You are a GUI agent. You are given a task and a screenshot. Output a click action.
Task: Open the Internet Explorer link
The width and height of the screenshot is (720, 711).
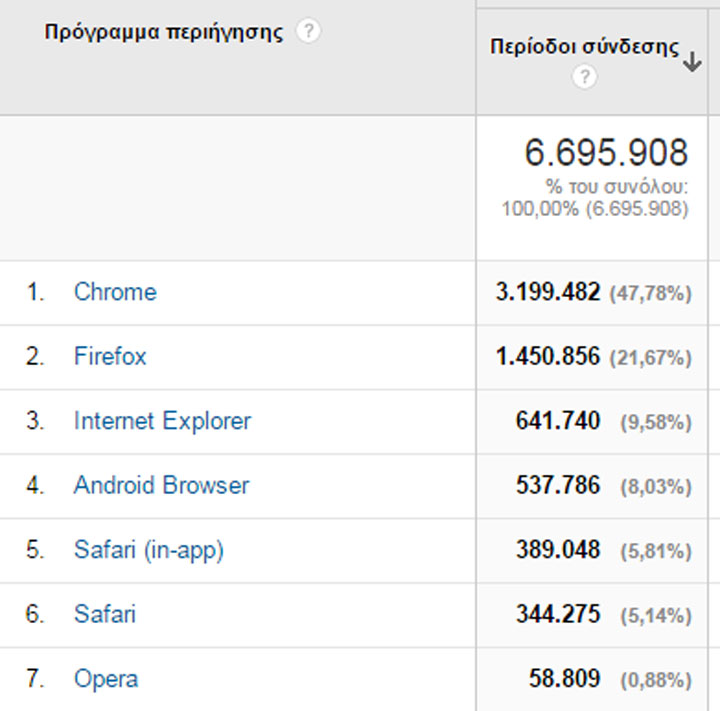(162, 421)
